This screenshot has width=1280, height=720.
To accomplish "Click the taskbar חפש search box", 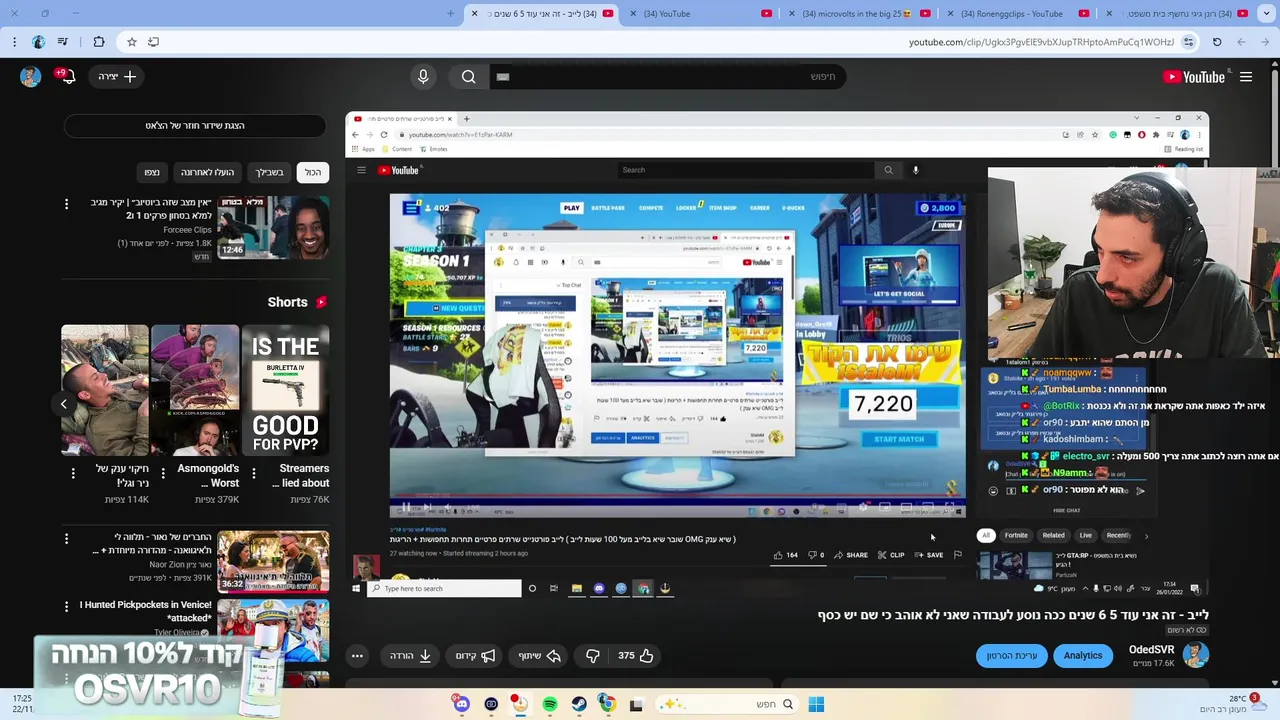I will pos(726,705).
